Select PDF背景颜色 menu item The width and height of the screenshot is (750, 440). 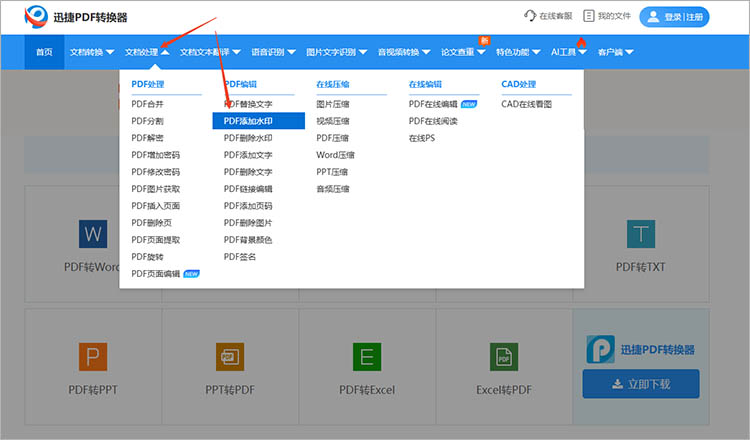point(248,240)
